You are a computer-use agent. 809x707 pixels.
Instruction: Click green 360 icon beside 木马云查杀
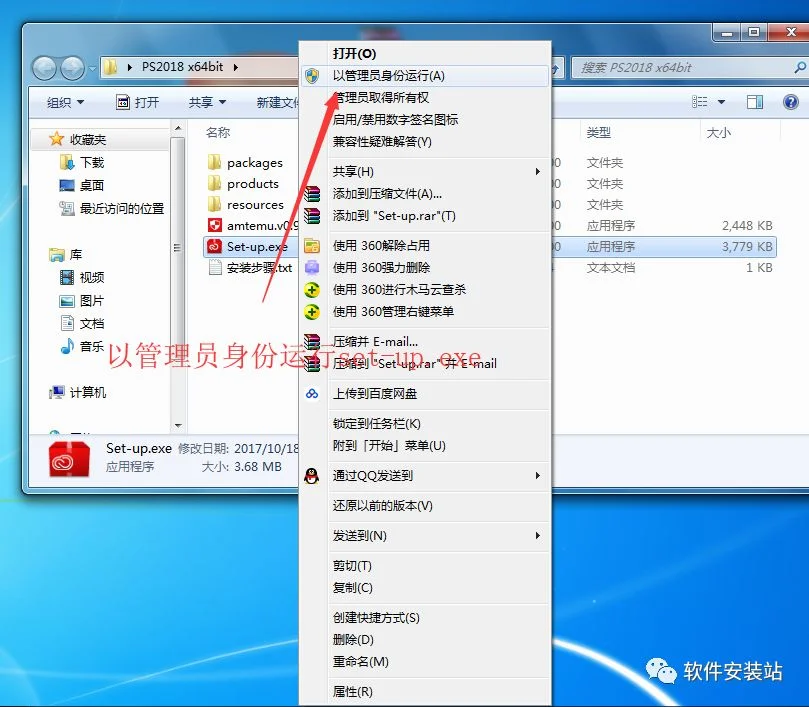tap(312, 290)
